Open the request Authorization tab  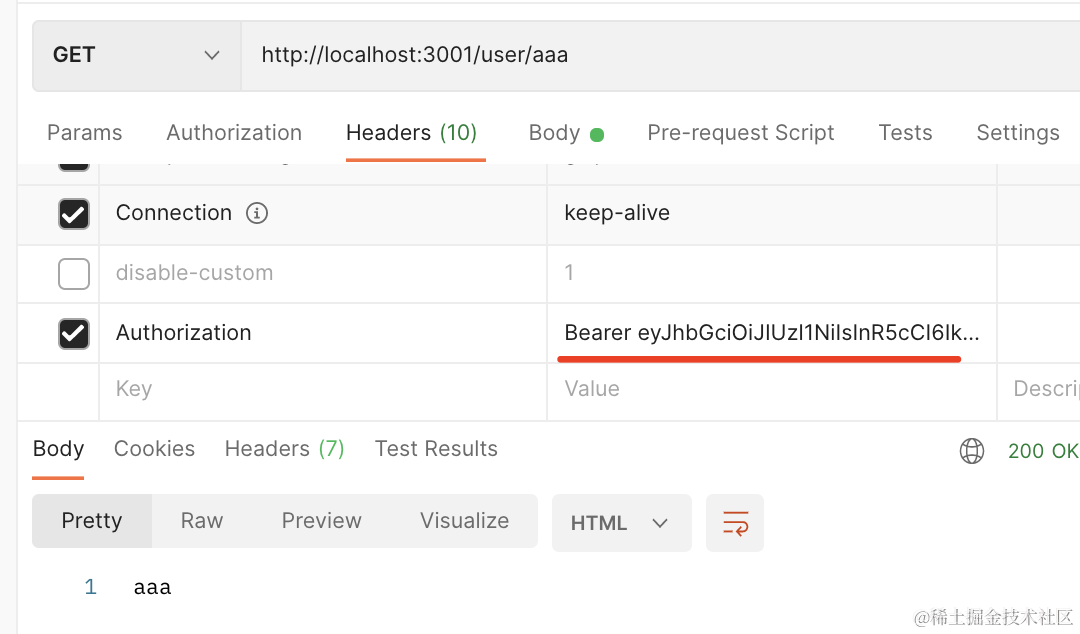(234, 133)
